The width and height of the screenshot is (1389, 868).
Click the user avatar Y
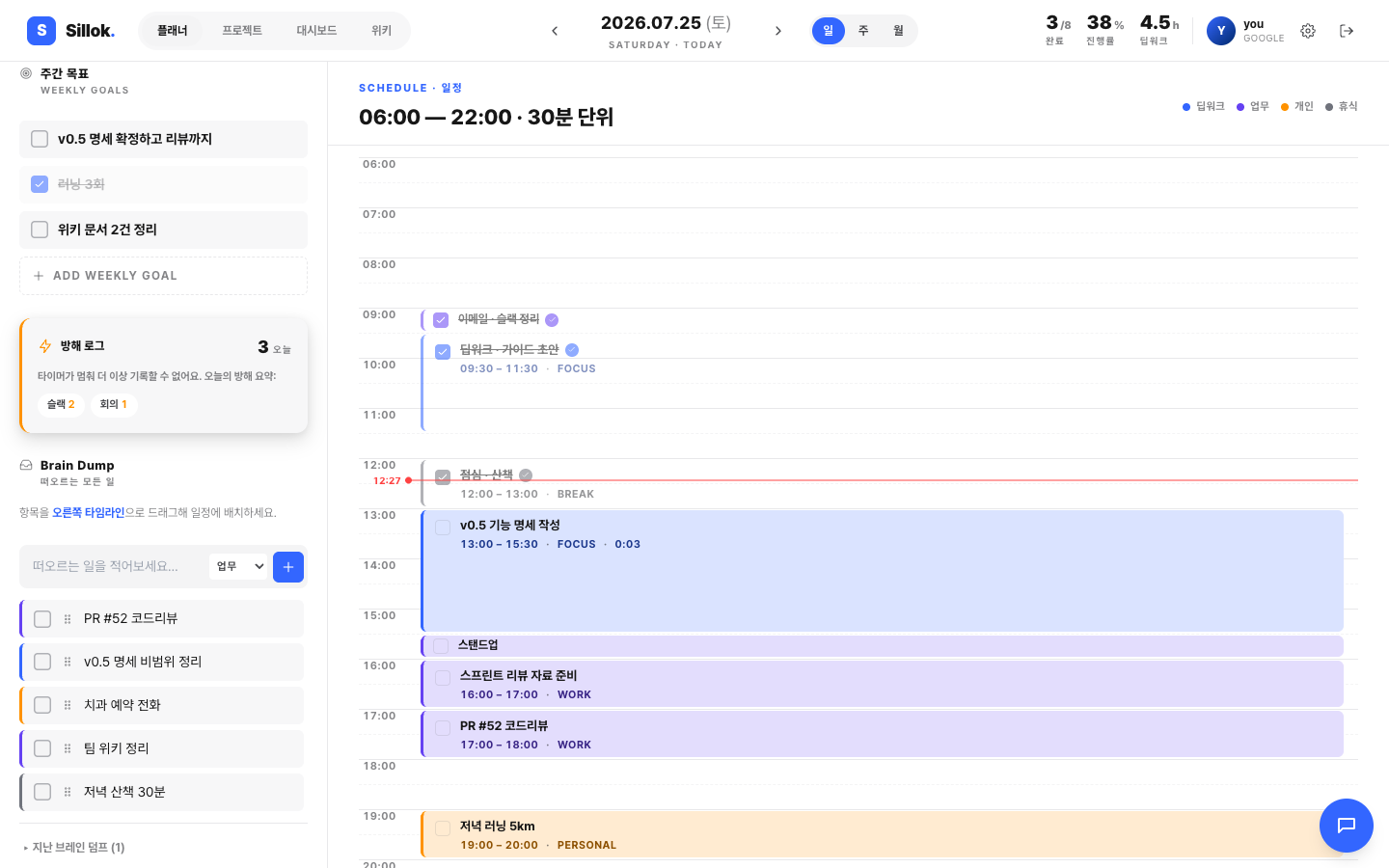pos(1221,31)
